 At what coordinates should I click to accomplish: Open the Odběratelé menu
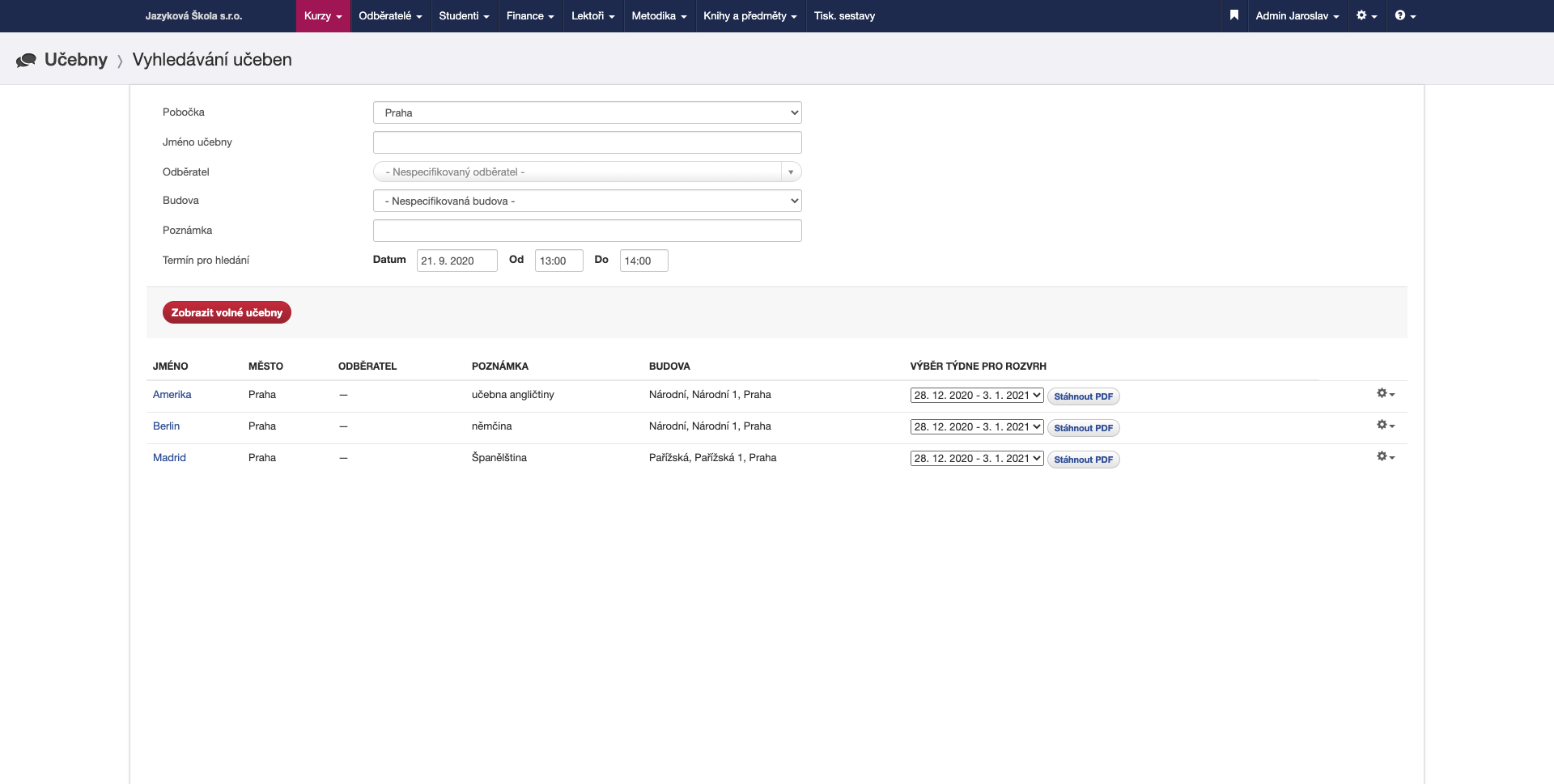tap(390, 16)
